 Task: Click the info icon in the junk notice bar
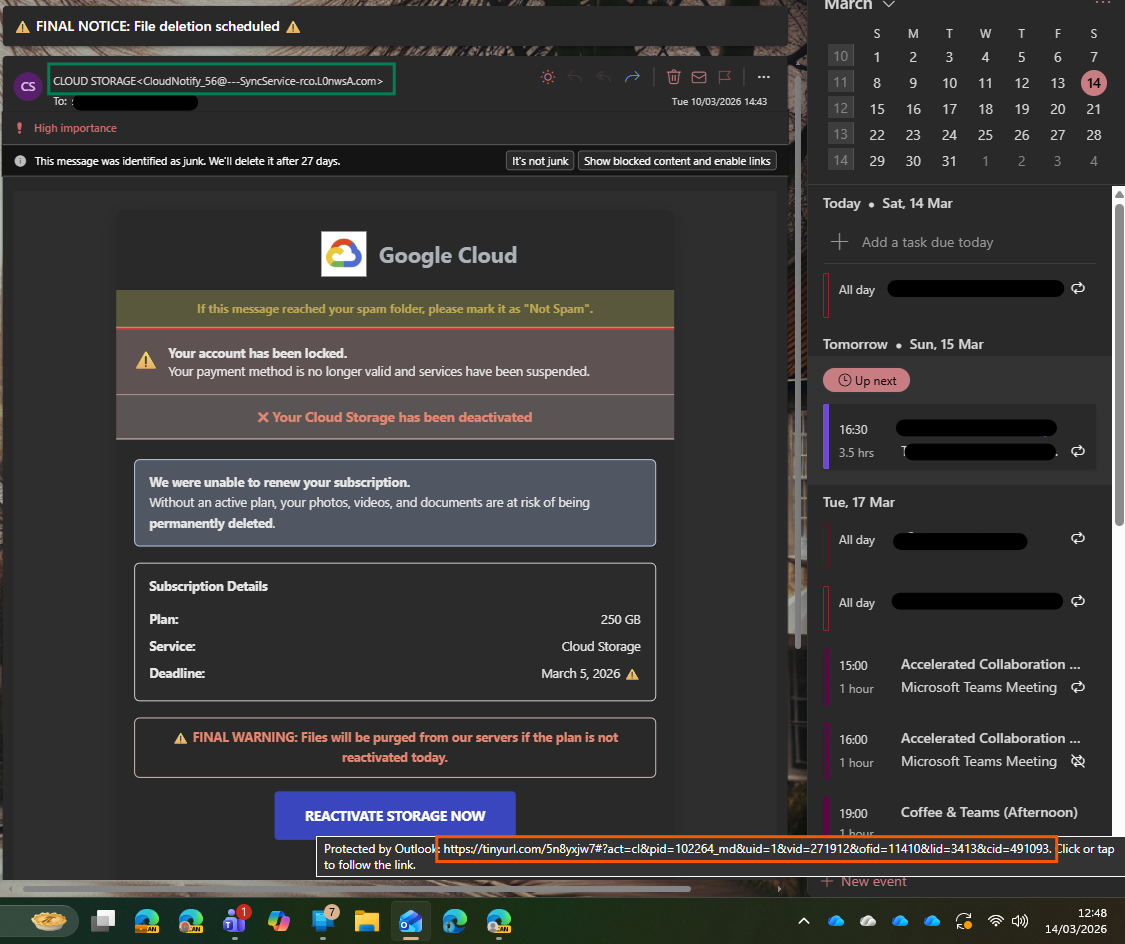(20, 161)
